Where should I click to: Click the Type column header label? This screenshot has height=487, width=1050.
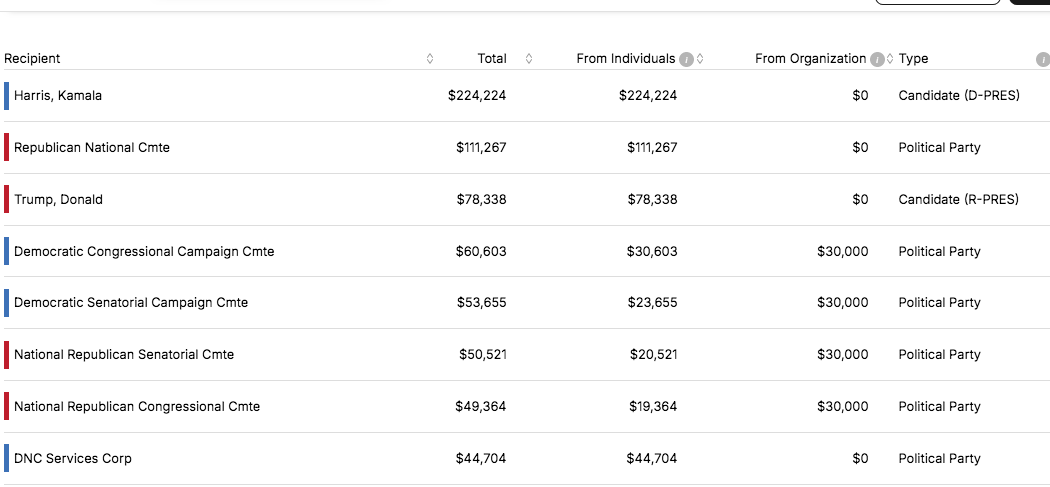[x=913, y=59]
